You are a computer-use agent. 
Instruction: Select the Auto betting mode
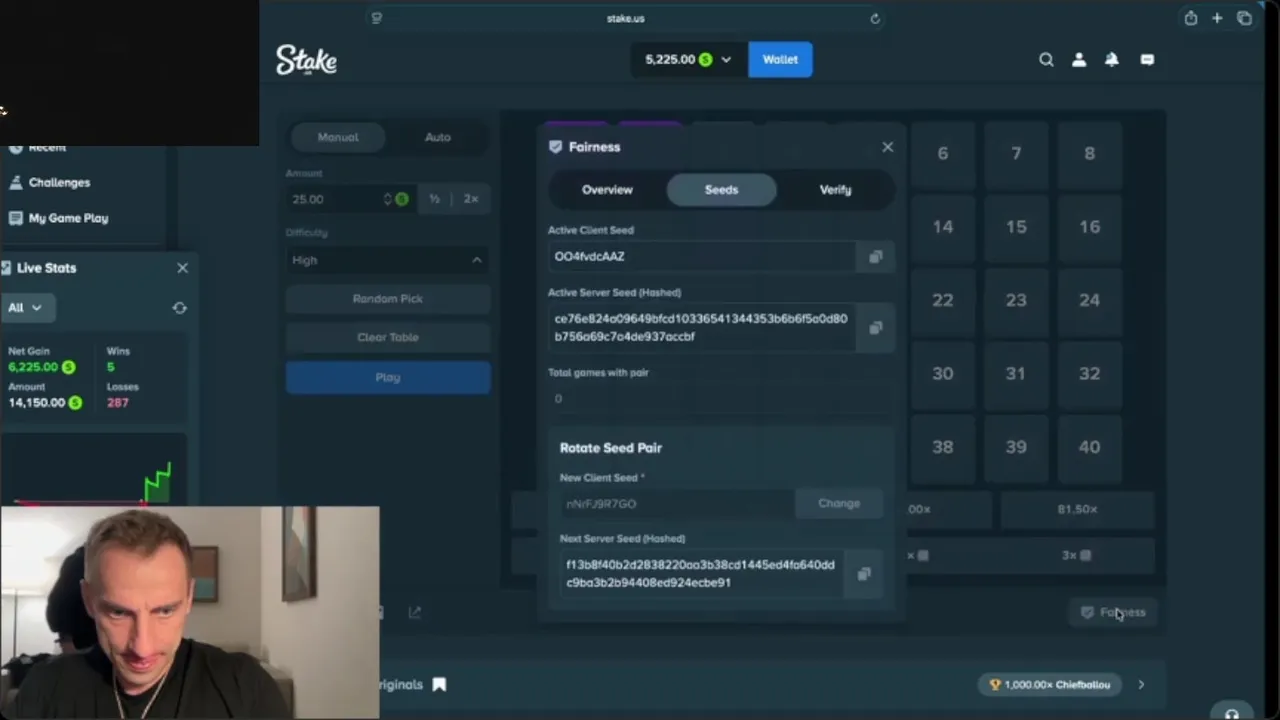[x=438, y=137]
